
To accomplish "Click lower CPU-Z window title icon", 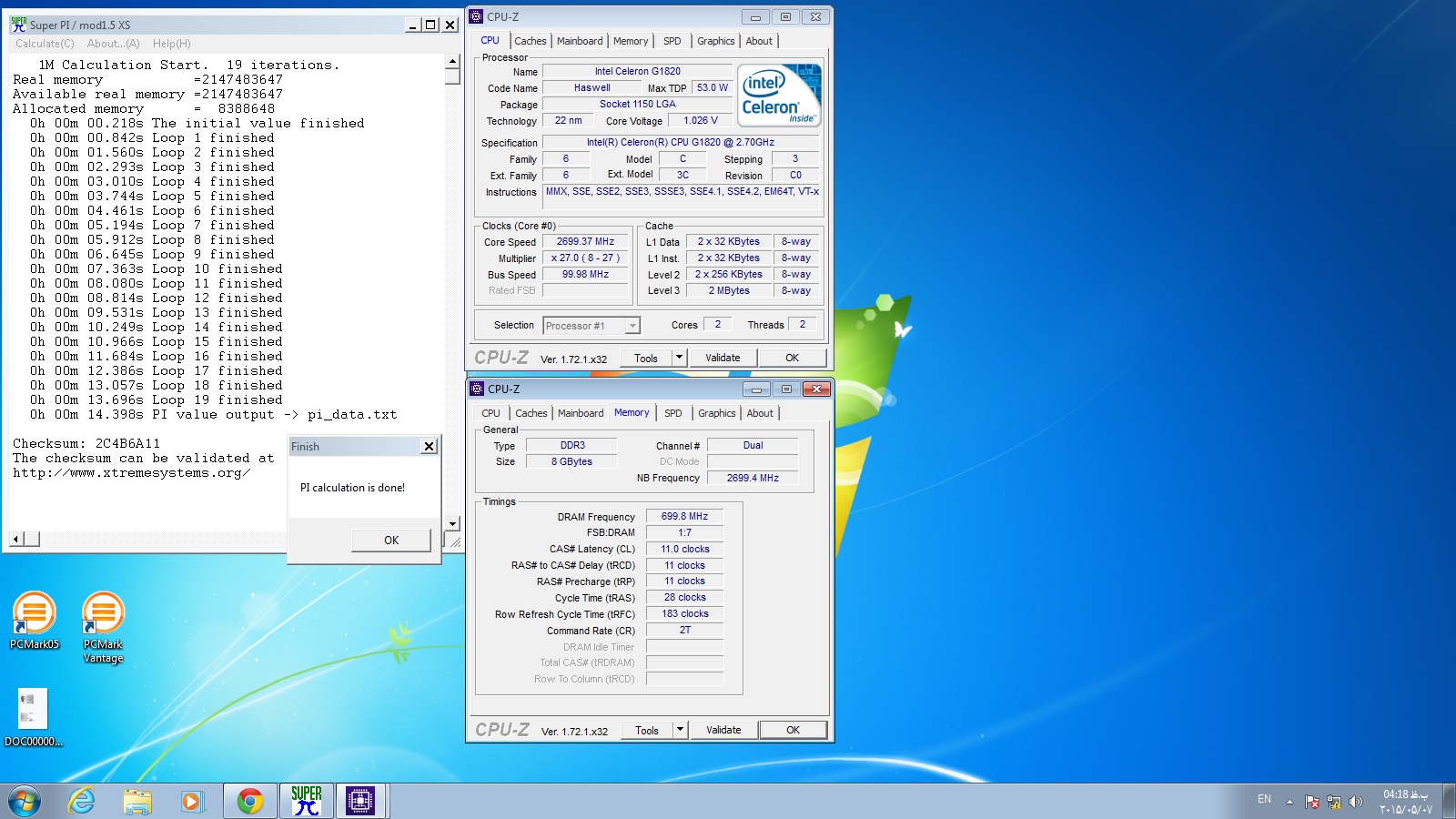I will click(x=477, y=389).
